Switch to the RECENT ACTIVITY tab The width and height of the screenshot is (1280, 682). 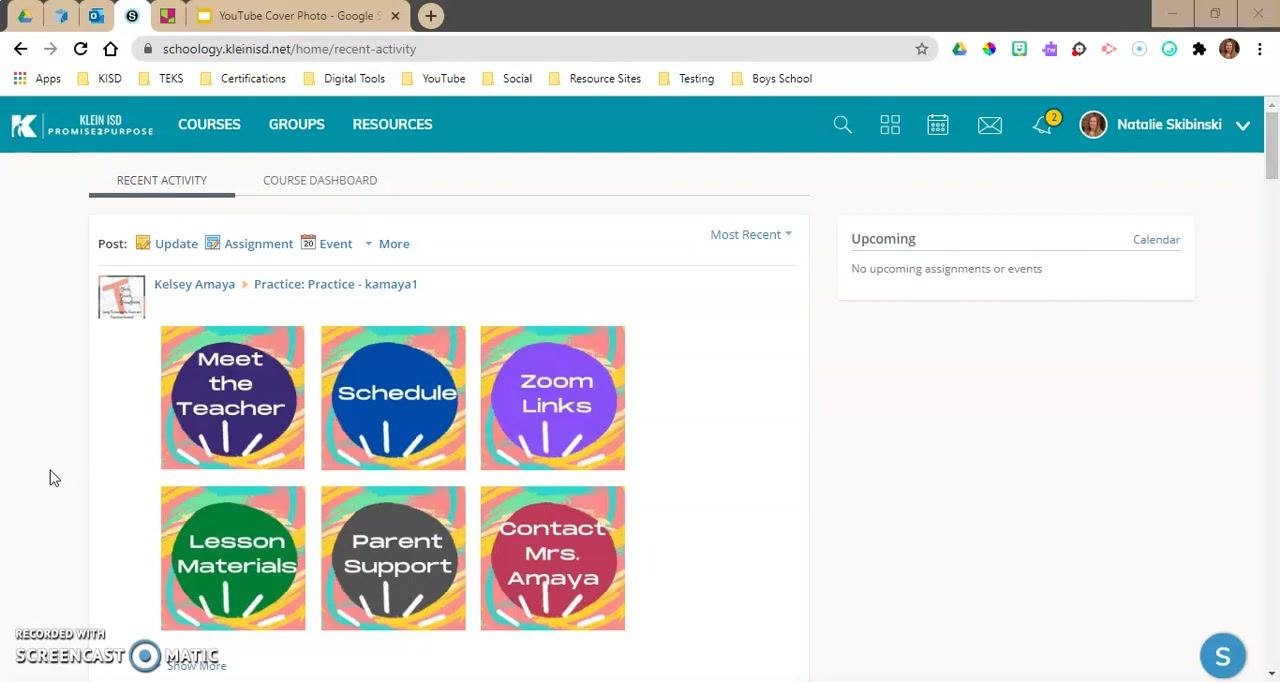(x=162, y=180)
